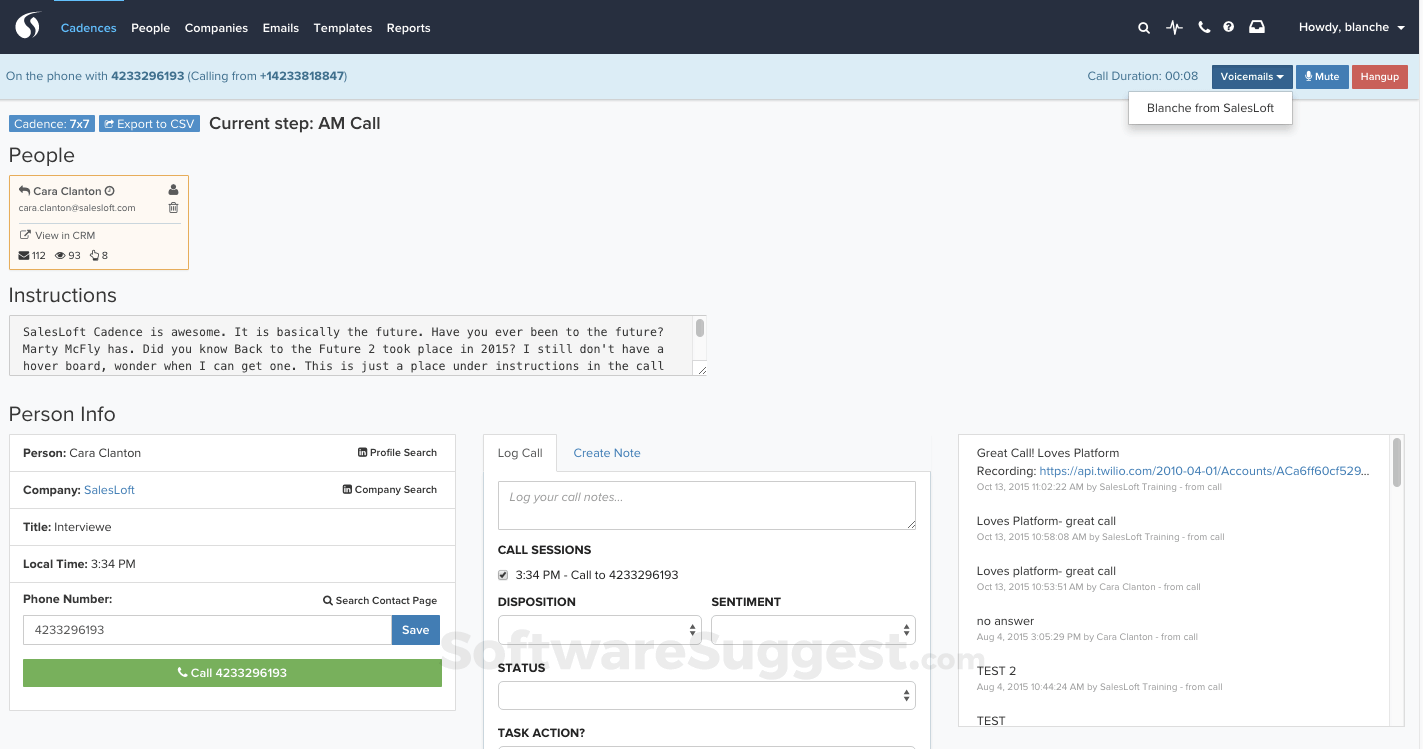Image resolution: width=1423 pixels, height=749 pixels.
Task: Open the Twilio recording link
Action: coord(1204,471)
